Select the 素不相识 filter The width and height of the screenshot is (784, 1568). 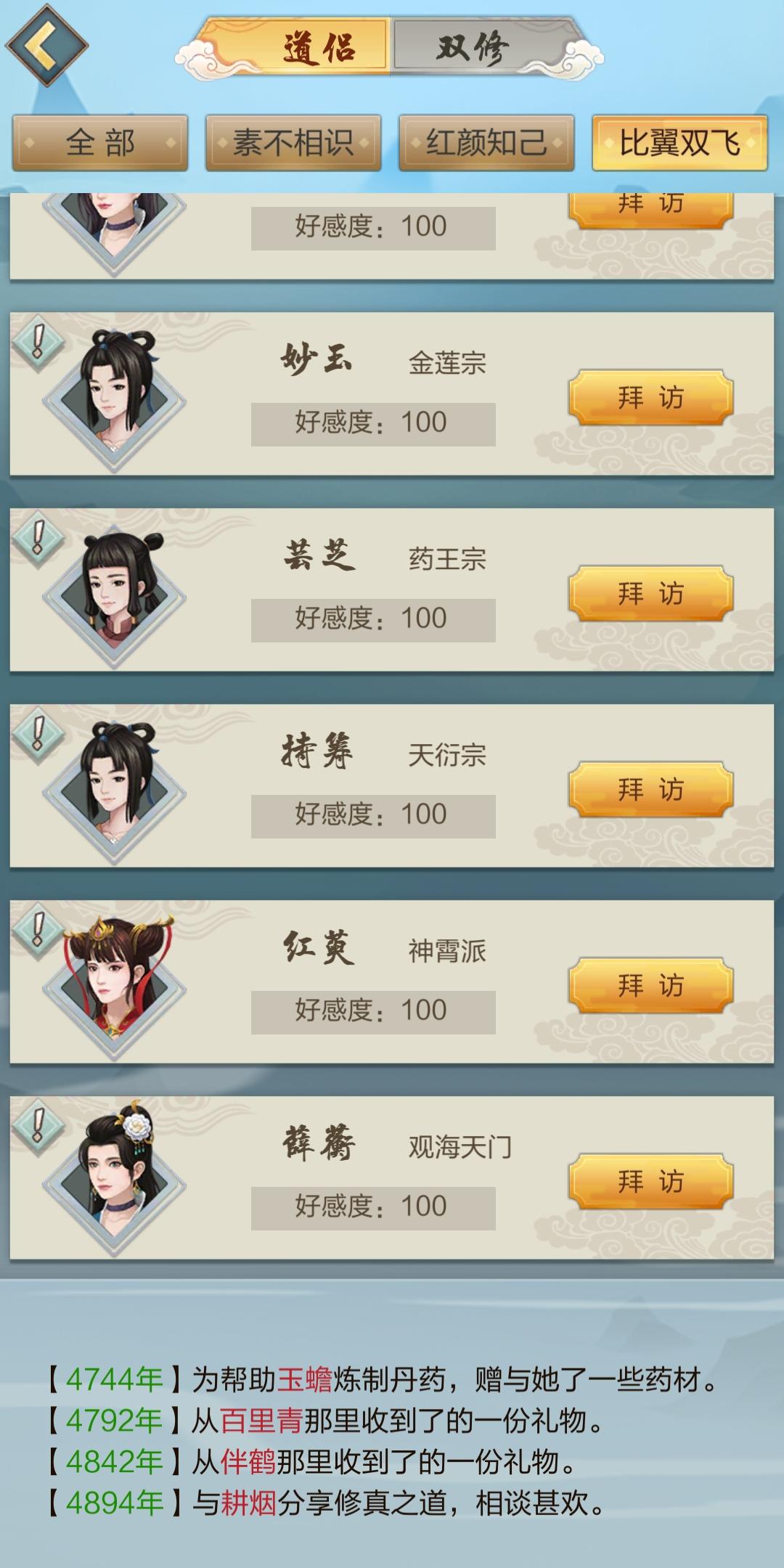[293, 143]
